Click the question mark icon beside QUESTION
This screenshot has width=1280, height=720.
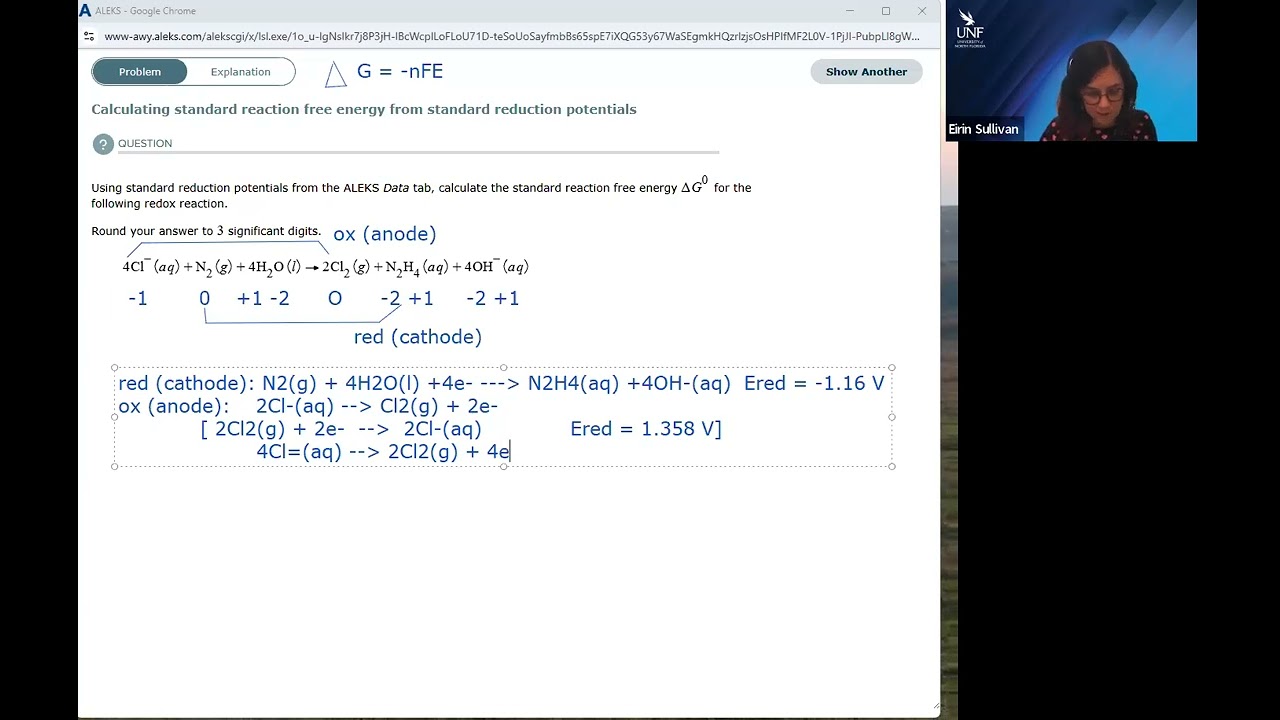(x=103, y=144)
